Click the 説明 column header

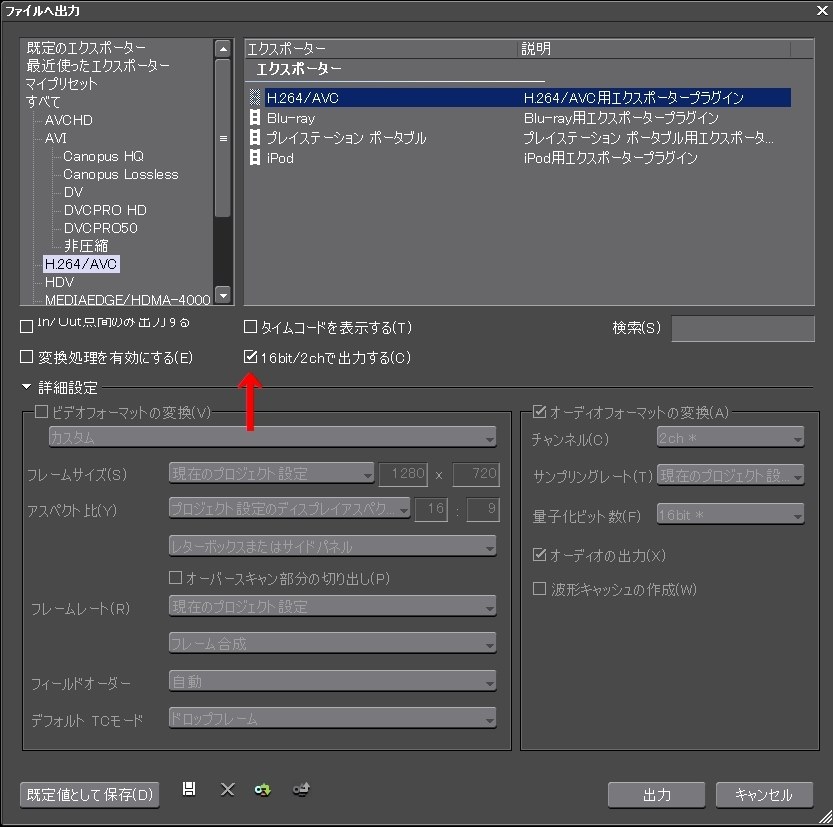coord(654,49)
